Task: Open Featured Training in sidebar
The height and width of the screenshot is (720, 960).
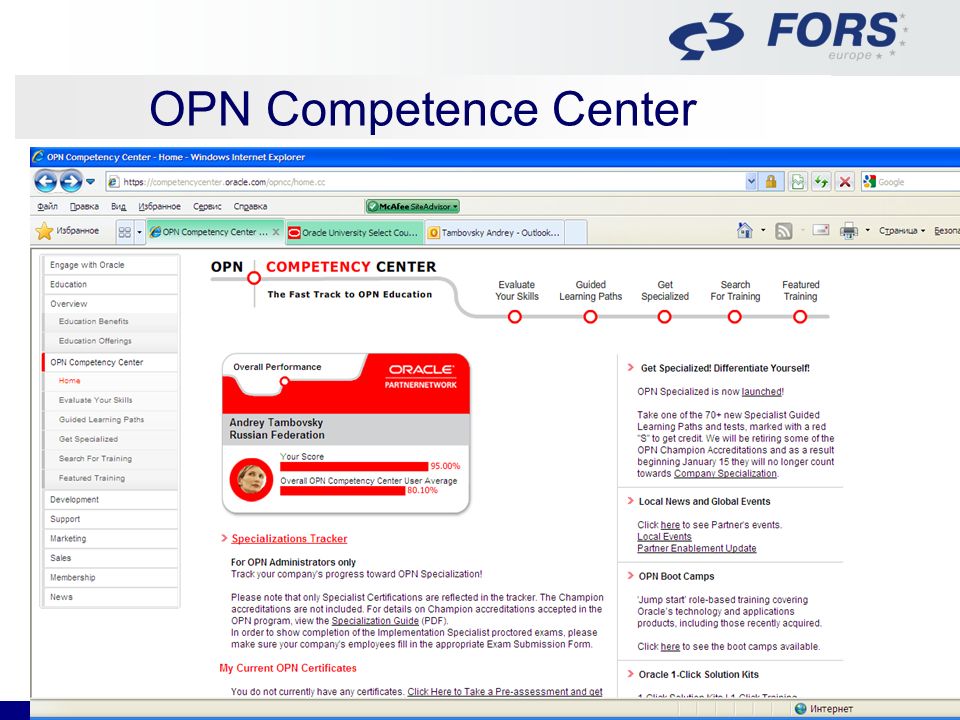Action: (110, 478)
